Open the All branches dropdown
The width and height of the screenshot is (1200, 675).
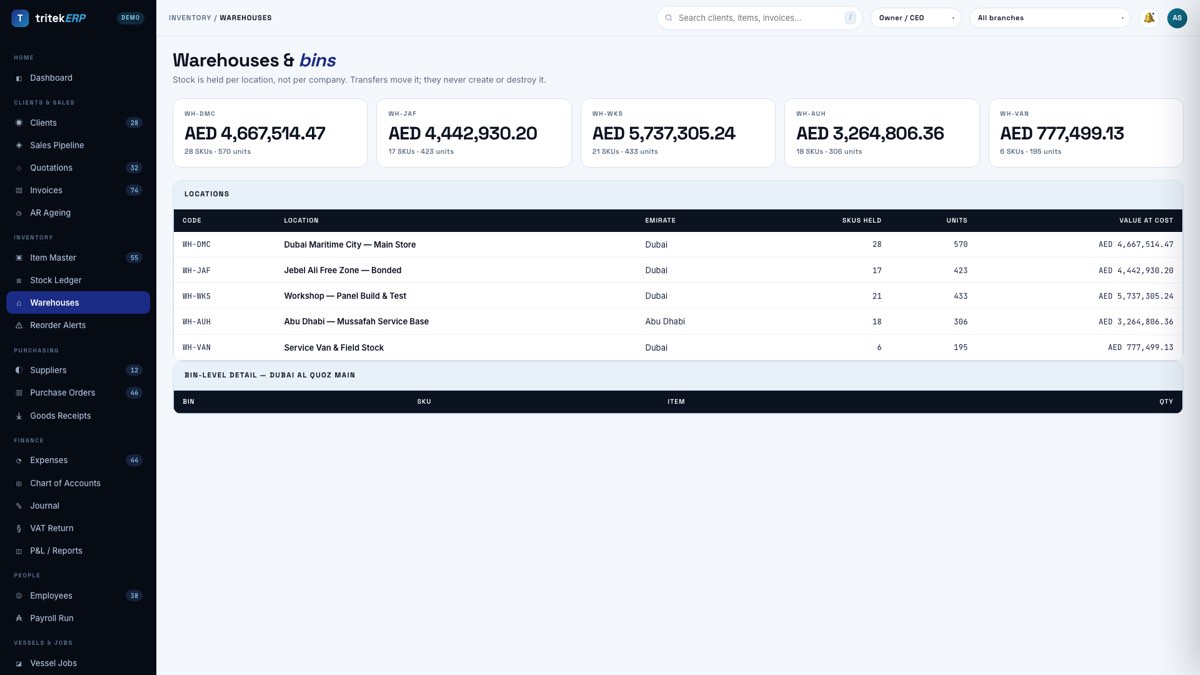(x=1050, y=18)
